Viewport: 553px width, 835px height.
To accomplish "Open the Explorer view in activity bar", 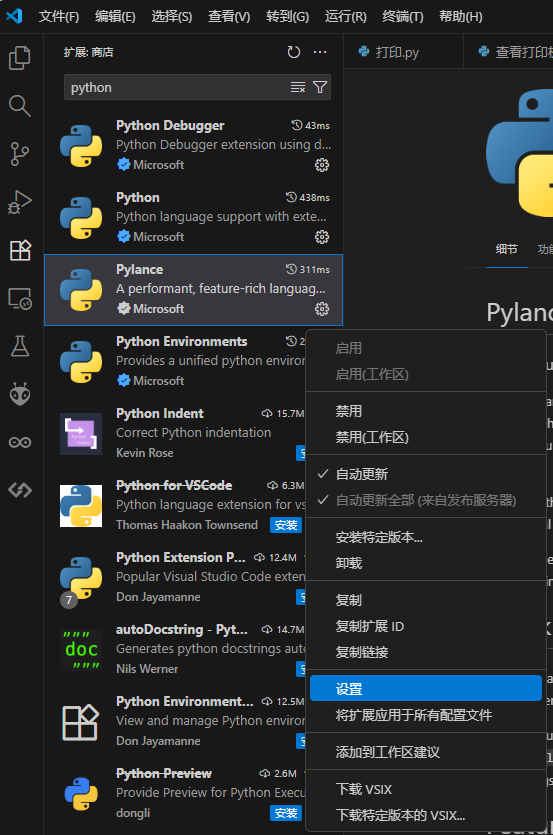I will click(x=20, y=58).
